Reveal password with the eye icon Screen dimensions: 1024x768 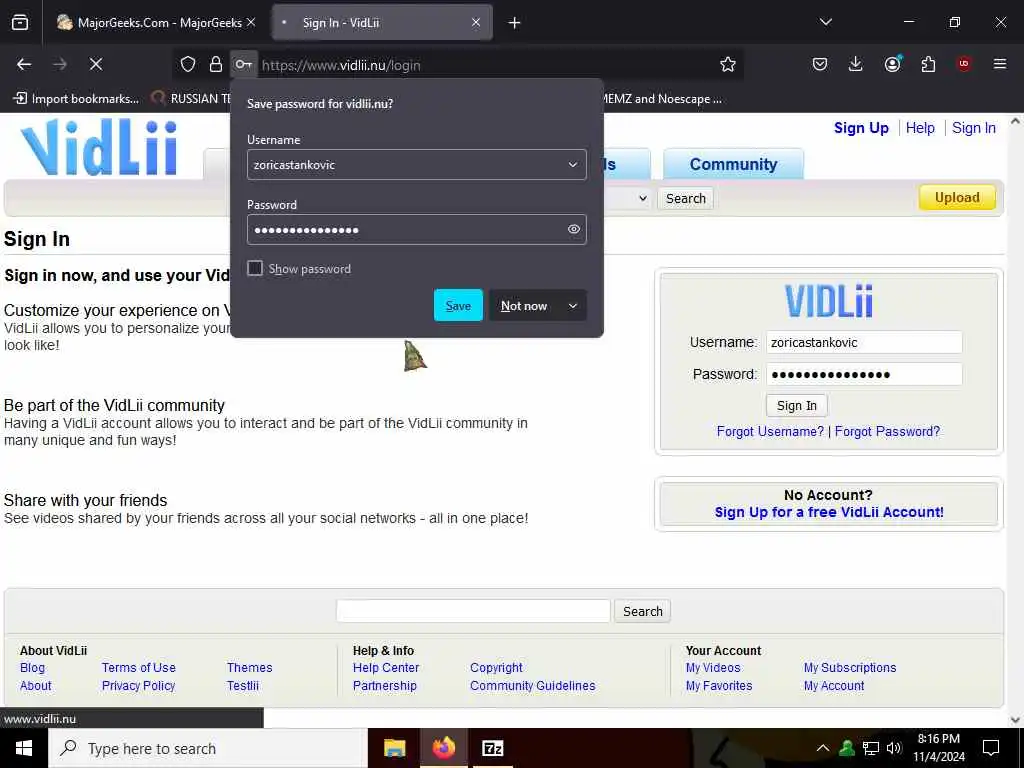click(x=573, y=229)
